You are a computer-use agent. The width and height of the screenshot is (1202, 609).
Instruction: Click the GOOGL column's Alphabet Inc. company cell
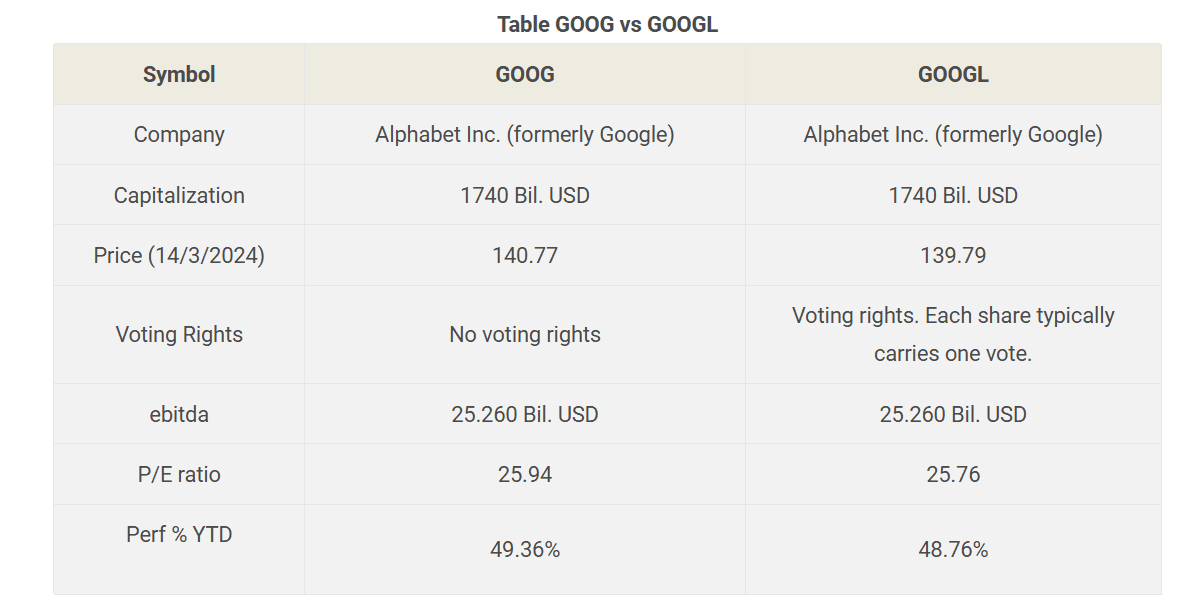coord(953,135)
